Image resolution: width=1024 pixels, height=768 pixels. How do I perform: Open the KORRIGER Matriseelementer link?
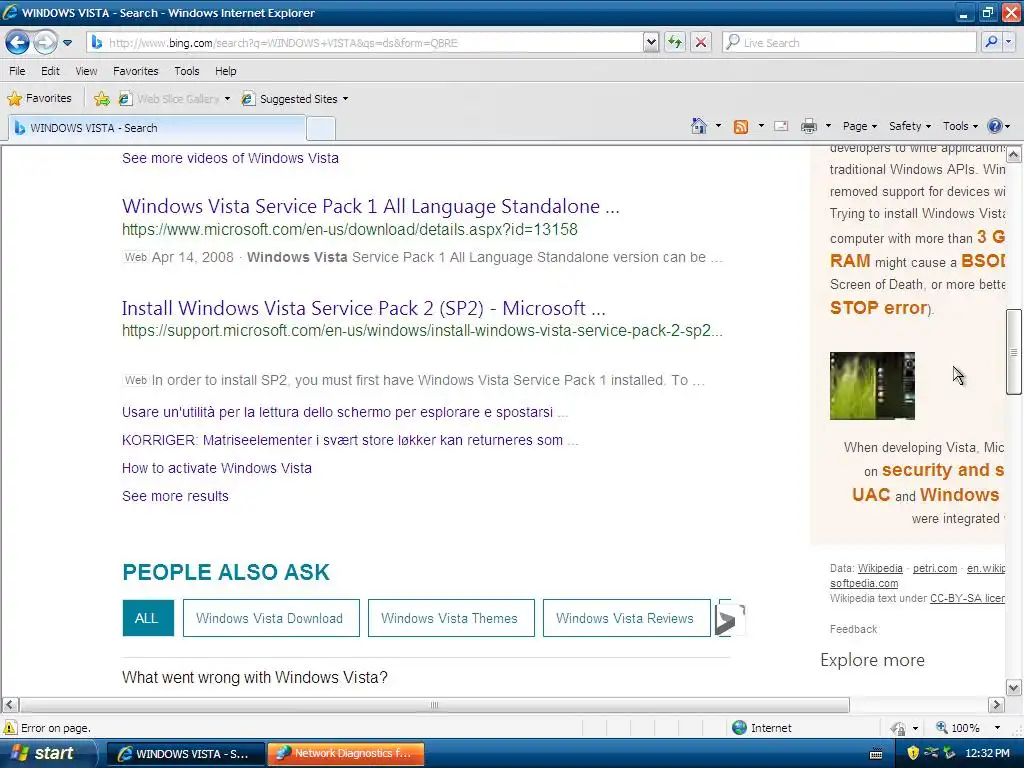coord(350,440)
